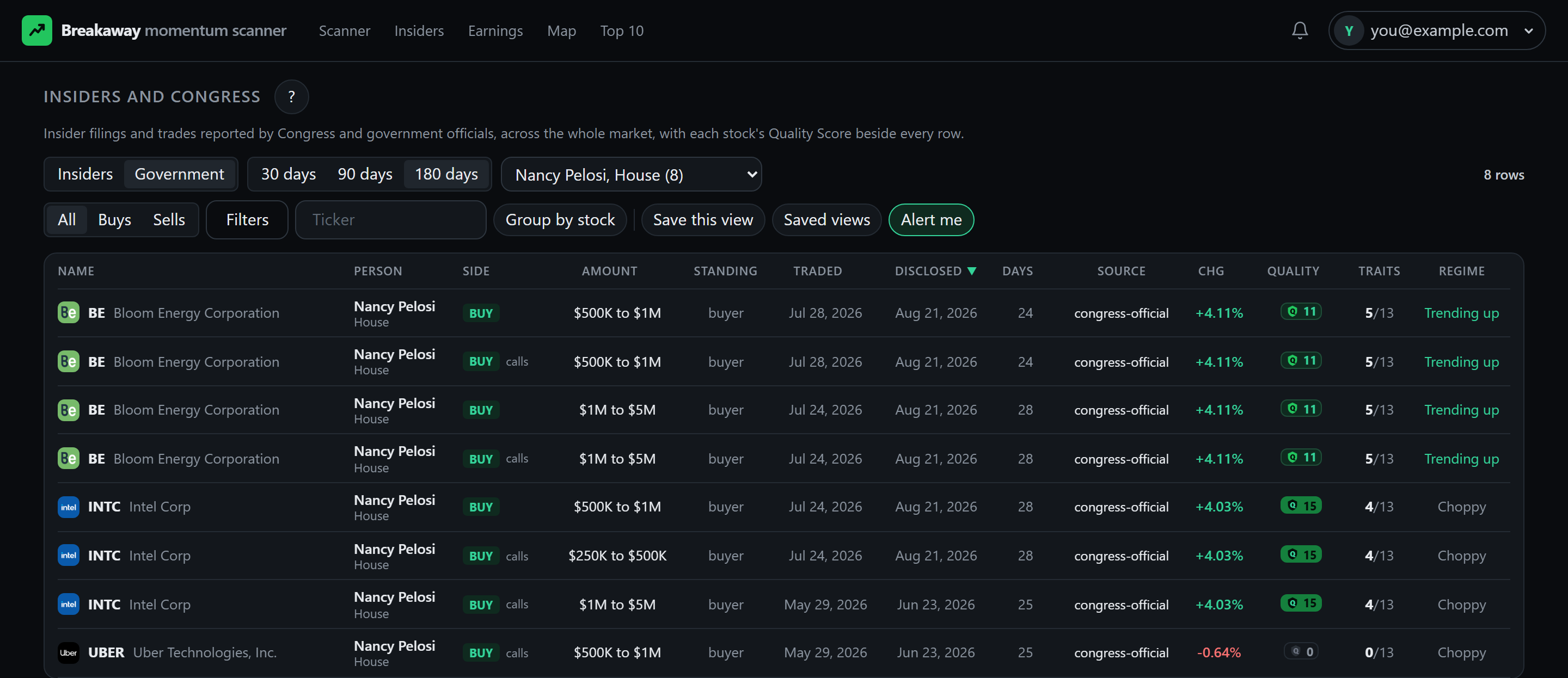Open the Filters button

pos(247,220)
